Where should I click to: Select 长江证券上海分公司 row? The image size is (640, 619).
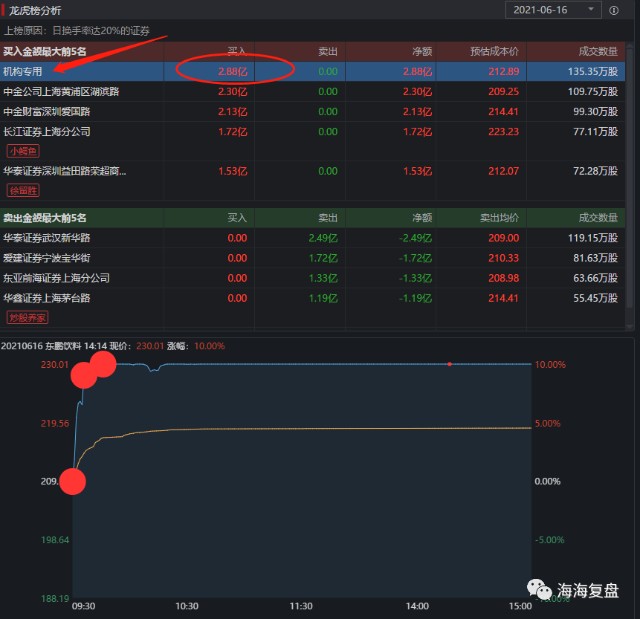click(x=312, y=131)
